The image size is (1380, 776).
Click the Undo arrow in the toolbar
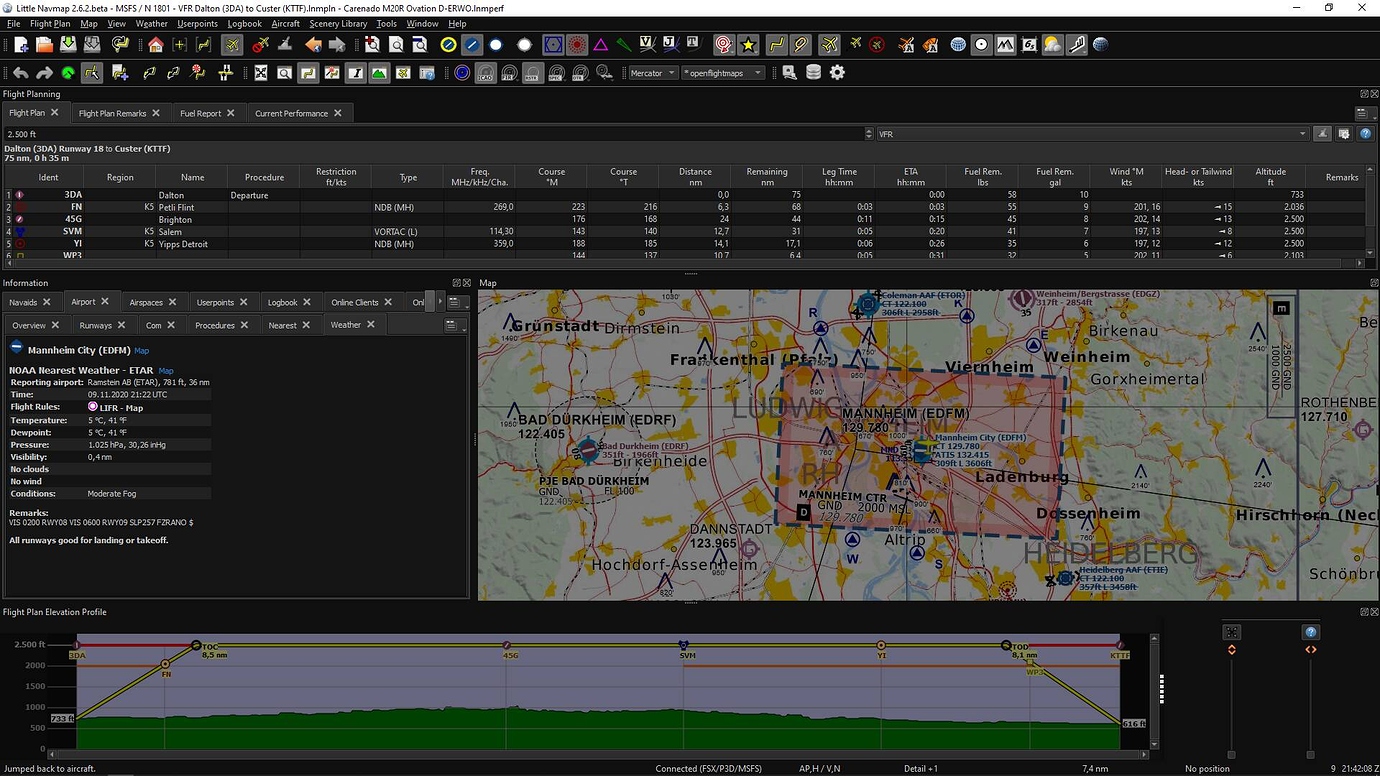(20, 72)
